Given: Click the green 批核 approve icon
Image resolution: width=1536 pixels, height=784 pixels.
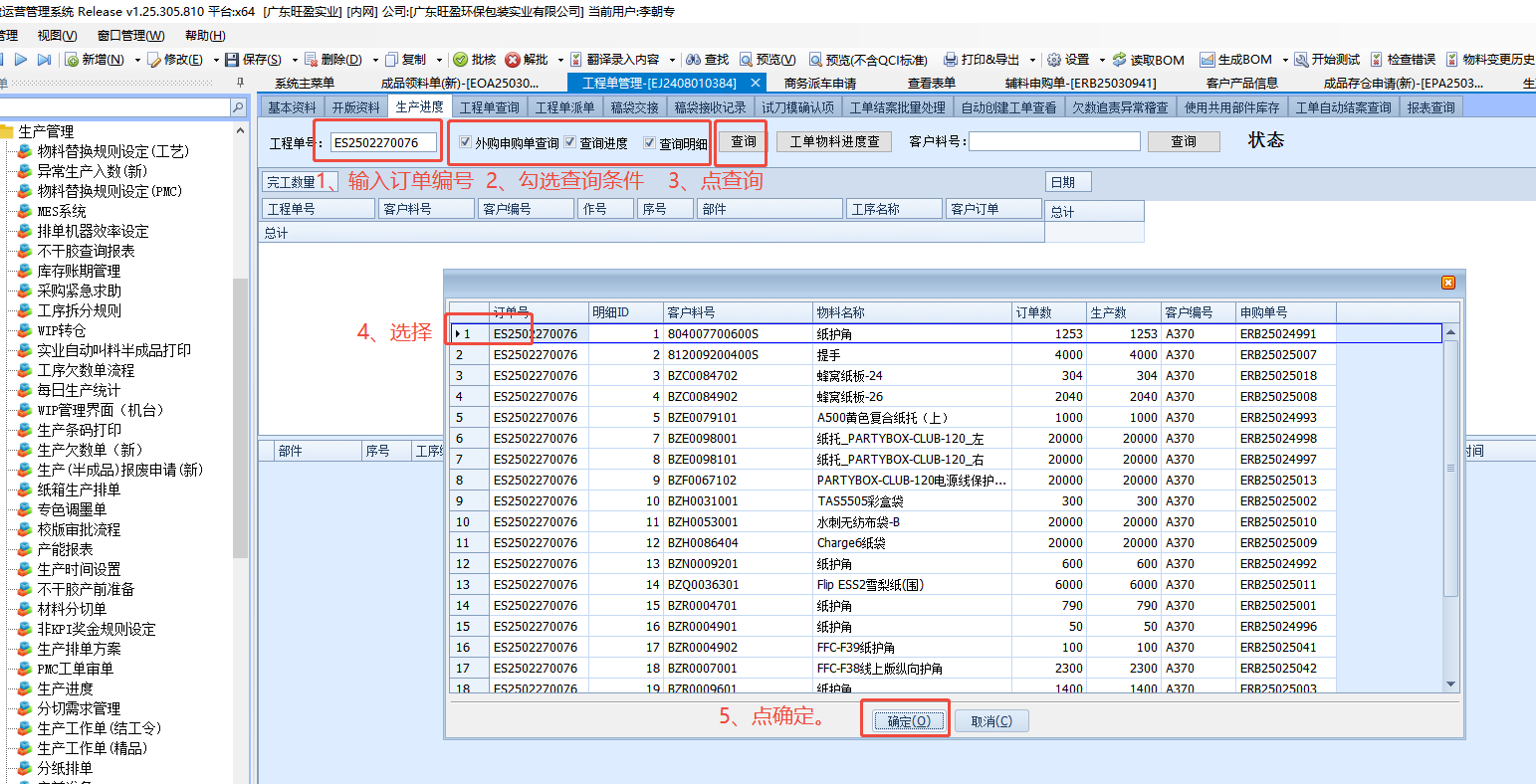Looking at the screenshot, I should pyautogui.click(x=460, y=60).
